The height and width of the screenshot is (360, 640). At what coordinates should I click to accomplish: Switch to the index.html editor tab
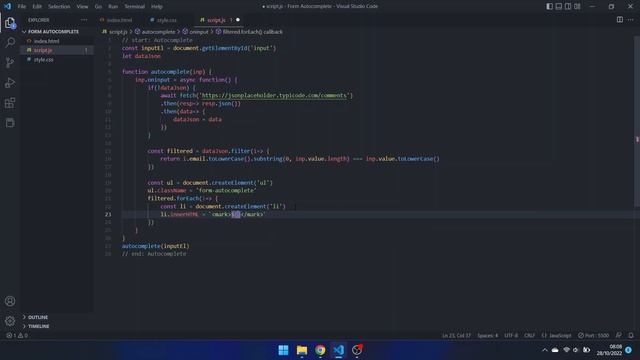click(116, 20)
